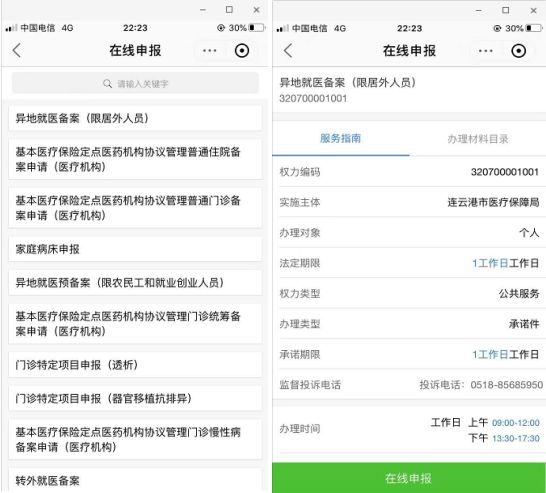This screenshot has height=493, width=546.
Task: Select 家庭病床申报 entry
Action: coord(135,249)
